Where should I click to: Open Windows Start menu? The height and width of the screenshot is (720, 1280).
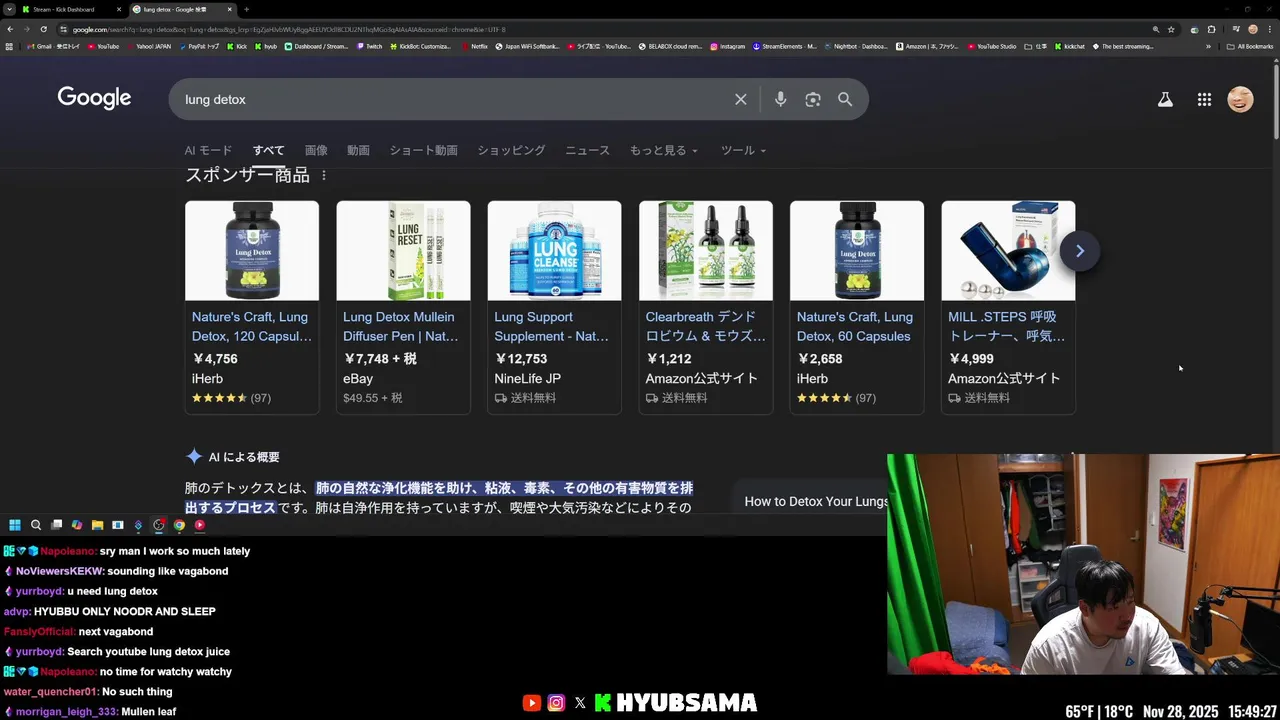click(x=15, y=525)
